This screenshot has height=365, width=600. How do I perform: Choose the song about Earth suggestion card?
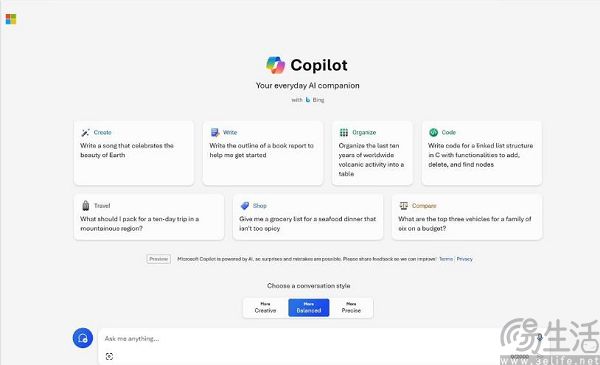point(134,153)
